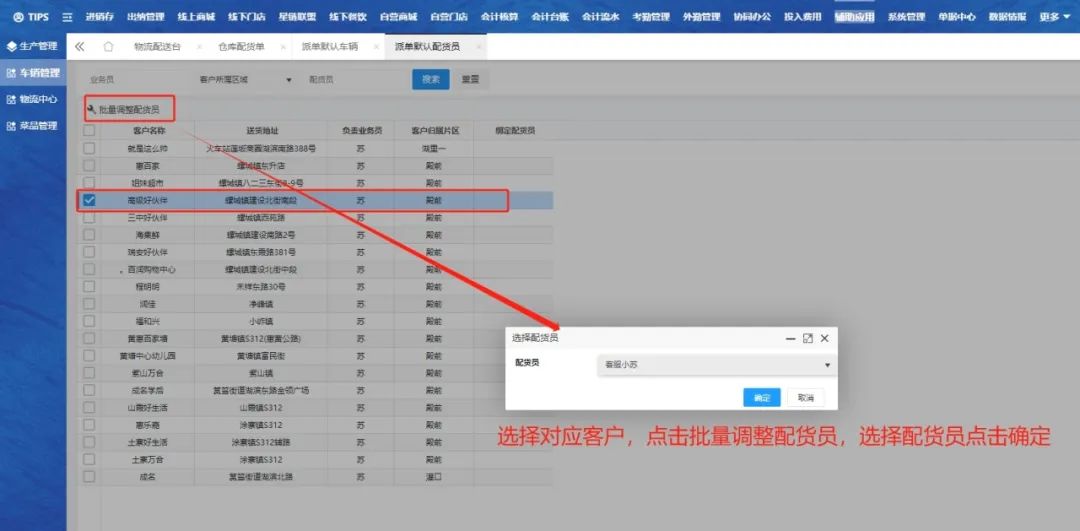Check the box for 三中好伙伴 row
Viewport: 1080px width, 531px height.
coord(89,218)
